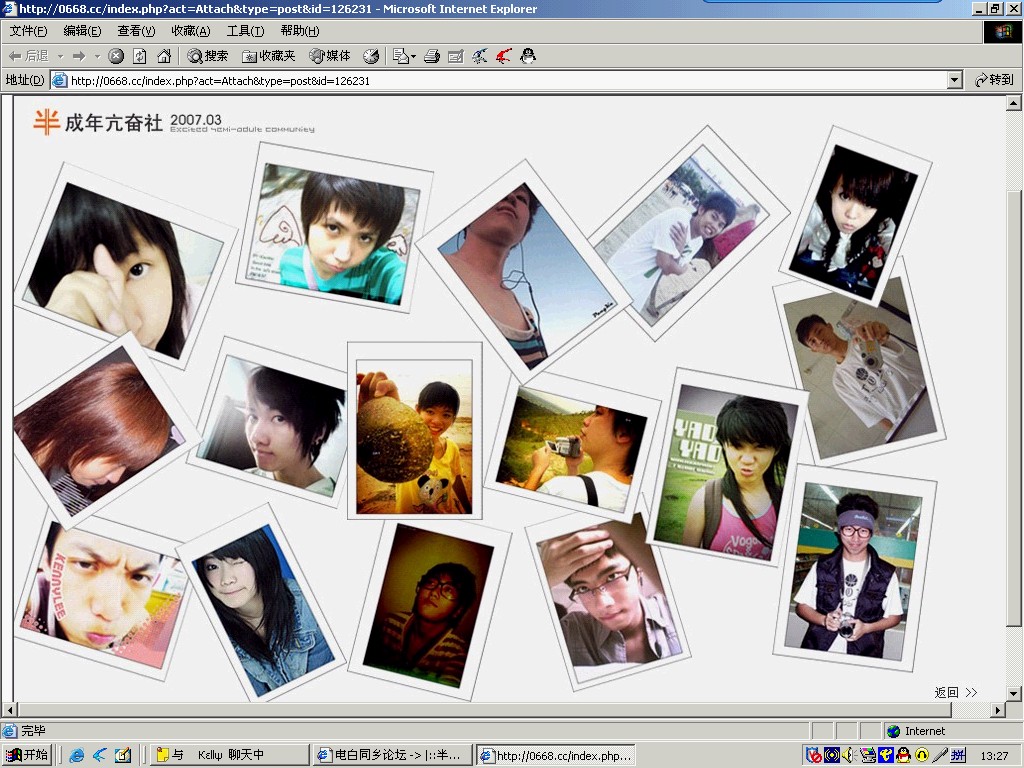Go to the Home page icon

164,56
